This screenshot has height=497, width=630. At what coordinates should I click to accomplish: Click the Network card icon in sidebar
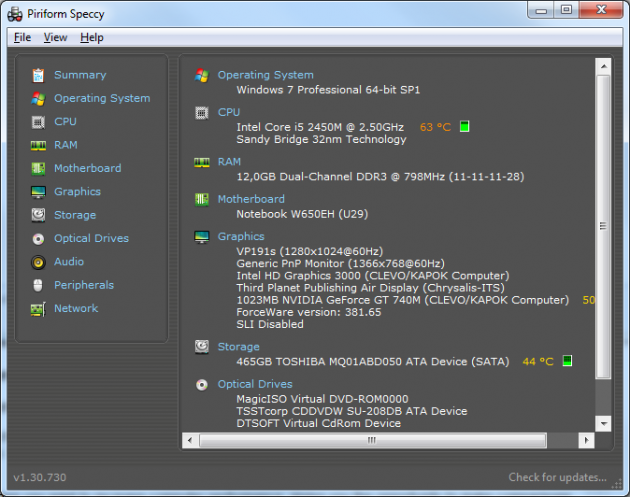[x=38, y=309]
